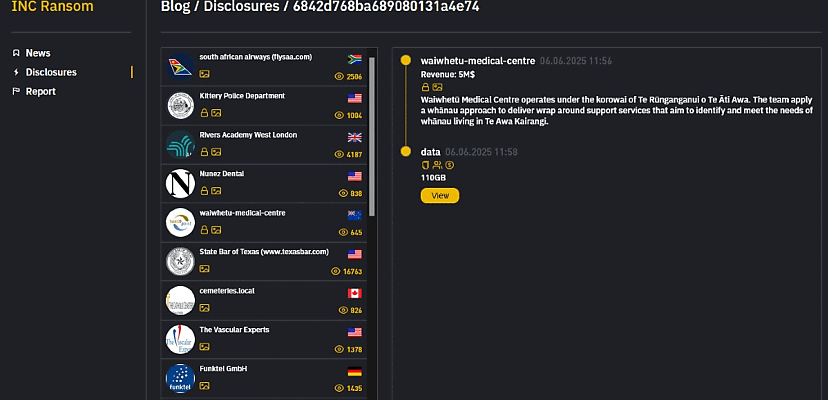The image size is (828, 400).
Task: Click image icon on south african airways row
Action: 204,74
